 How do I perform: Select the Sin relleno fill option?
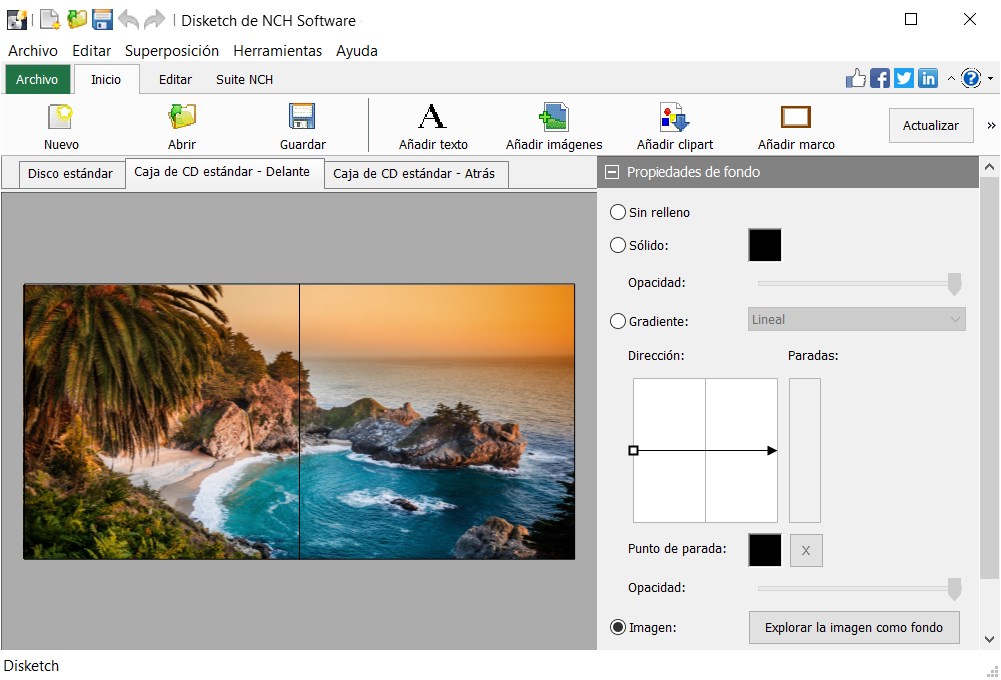617,212
